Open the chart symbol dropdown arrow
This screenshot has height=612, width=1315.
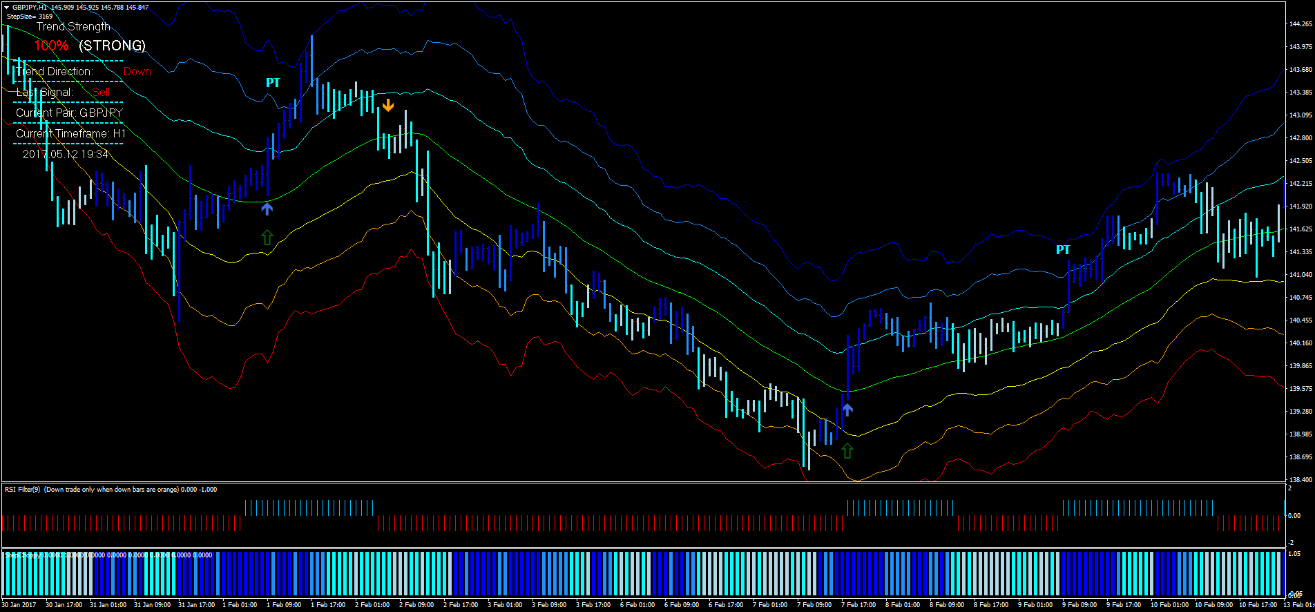click(x=8, y=5)
